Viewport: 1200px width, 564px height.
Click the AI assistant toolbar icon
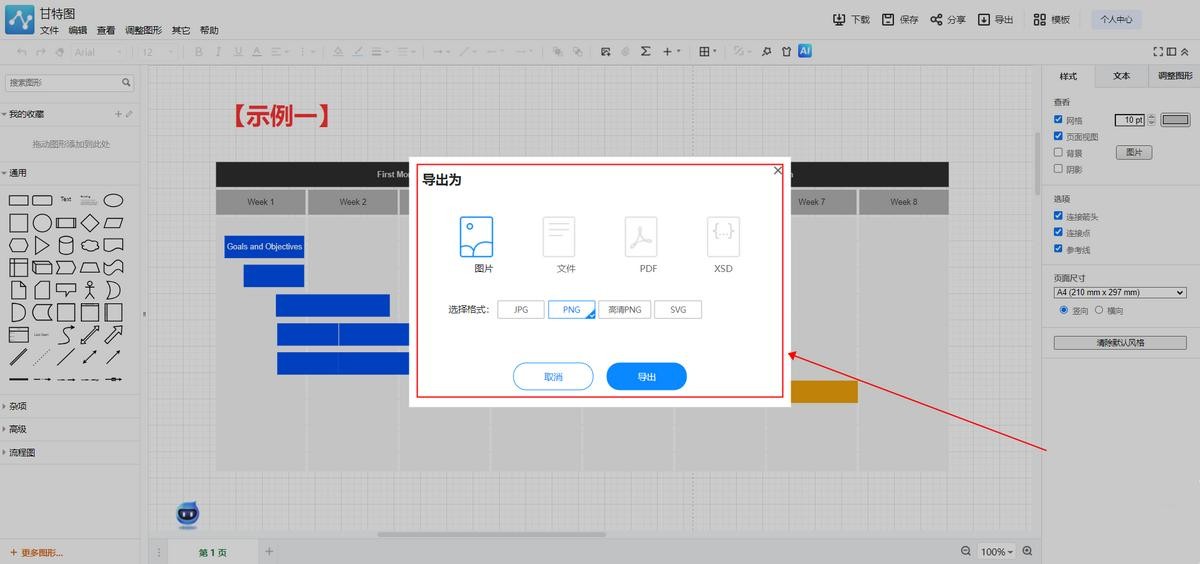[805, 51]
